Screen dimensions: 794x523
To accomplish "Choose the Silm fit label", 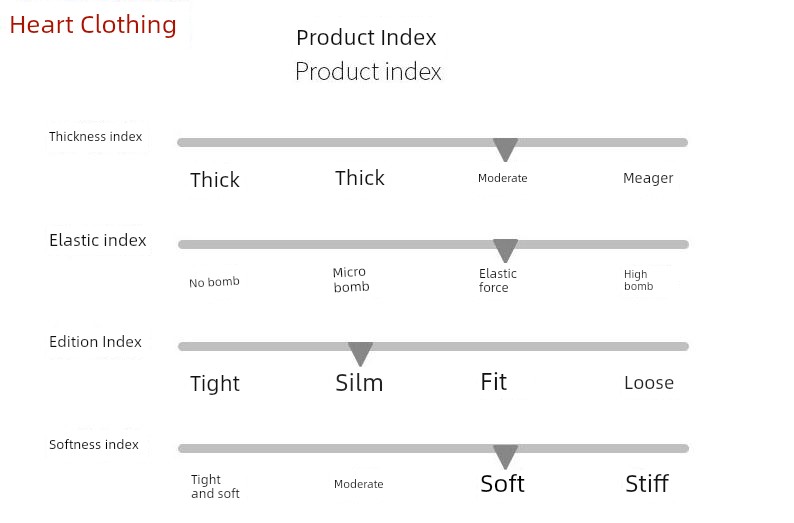I will click(x=359, y=383).
